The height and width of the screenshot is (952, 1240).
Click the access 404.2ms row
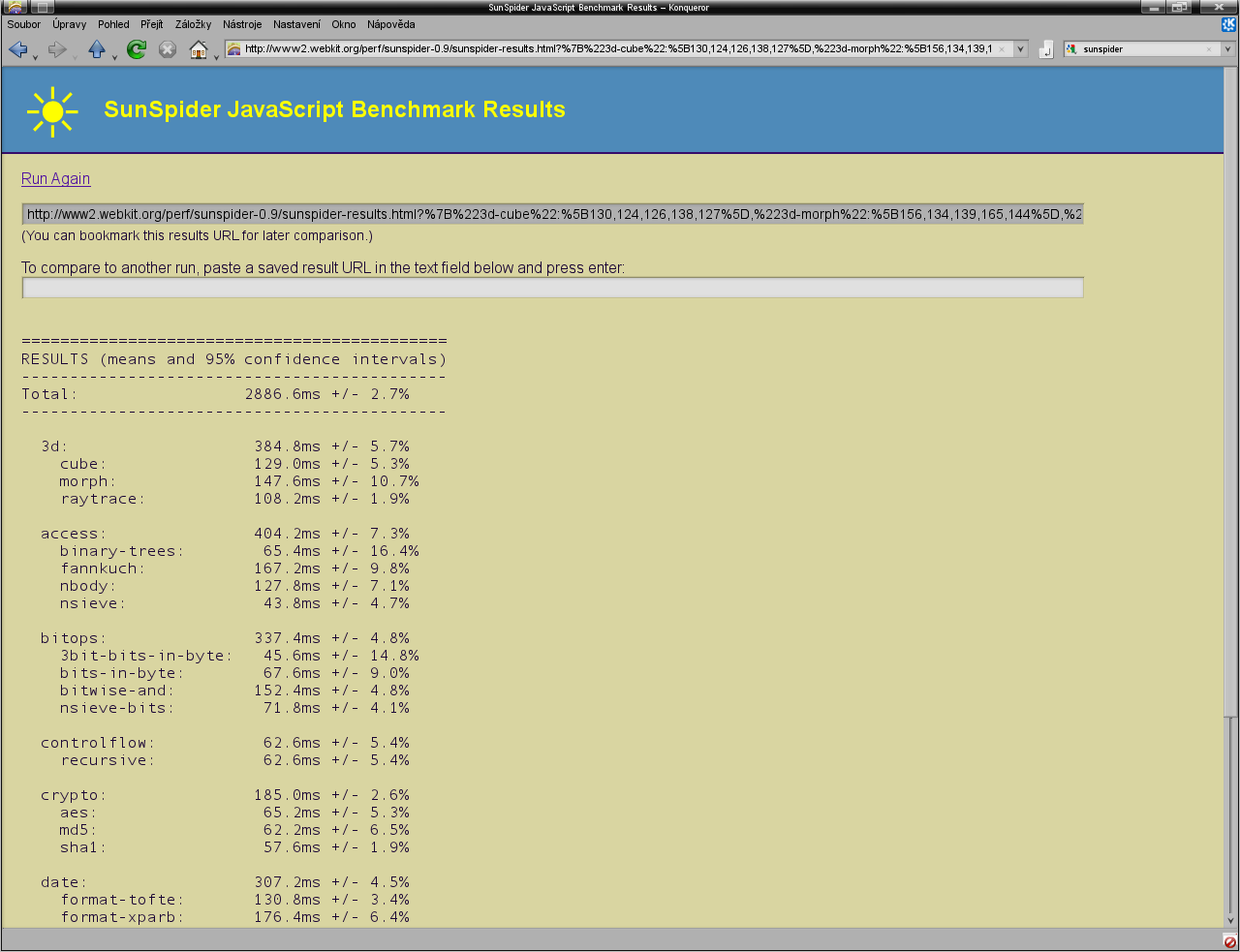(225, 534)
